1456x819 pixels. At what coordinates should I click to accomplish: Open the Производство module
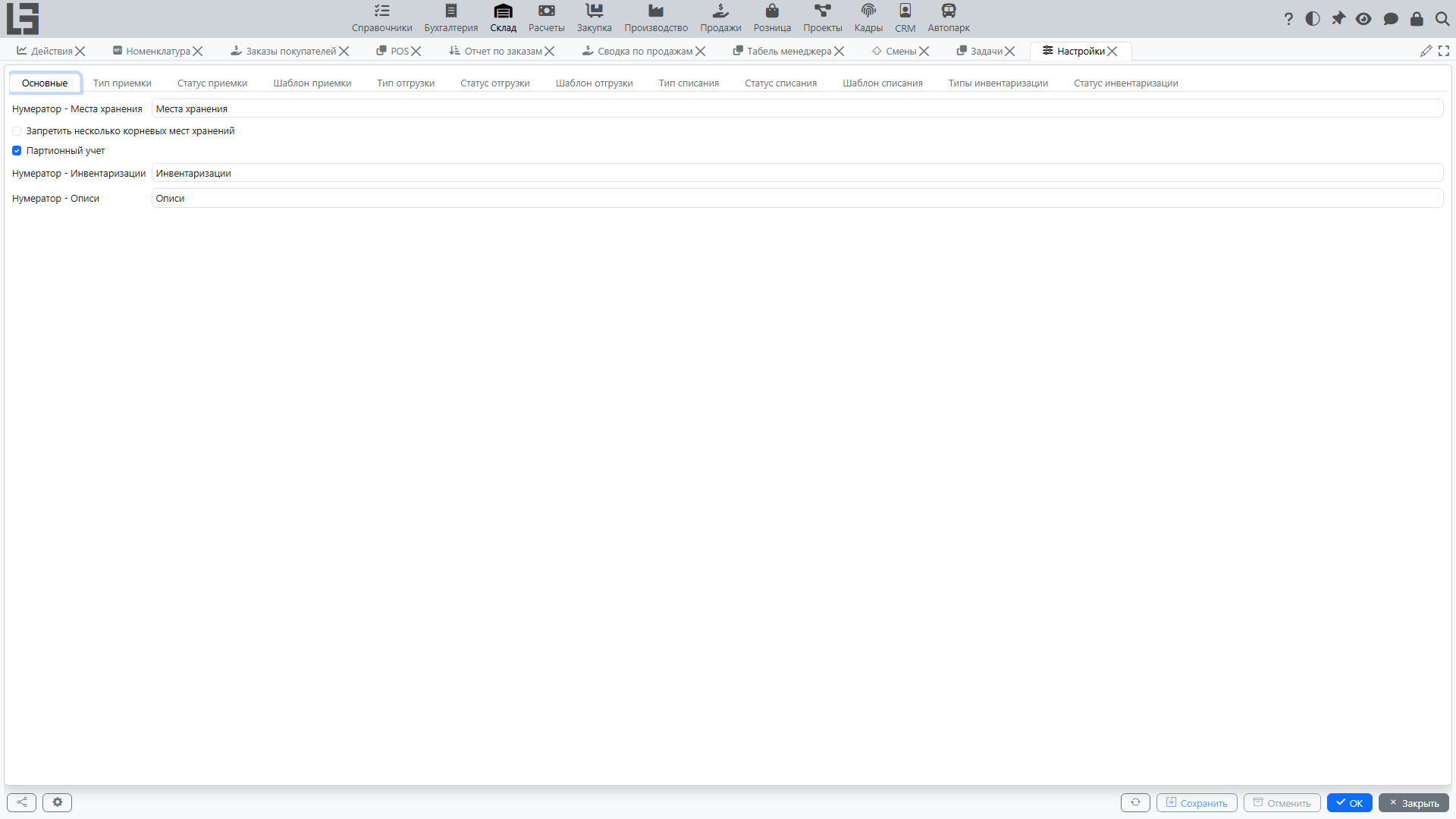click(x=656, y=18)
